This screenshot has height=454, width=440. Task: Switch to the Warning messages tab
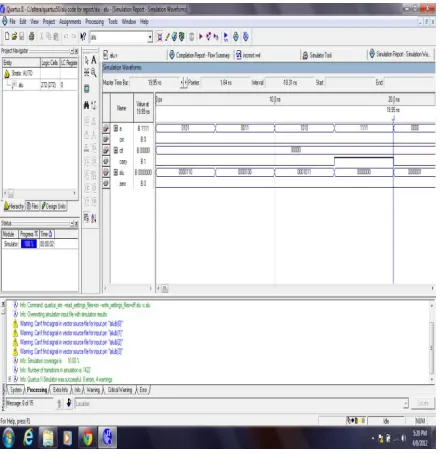pos(93,390)
